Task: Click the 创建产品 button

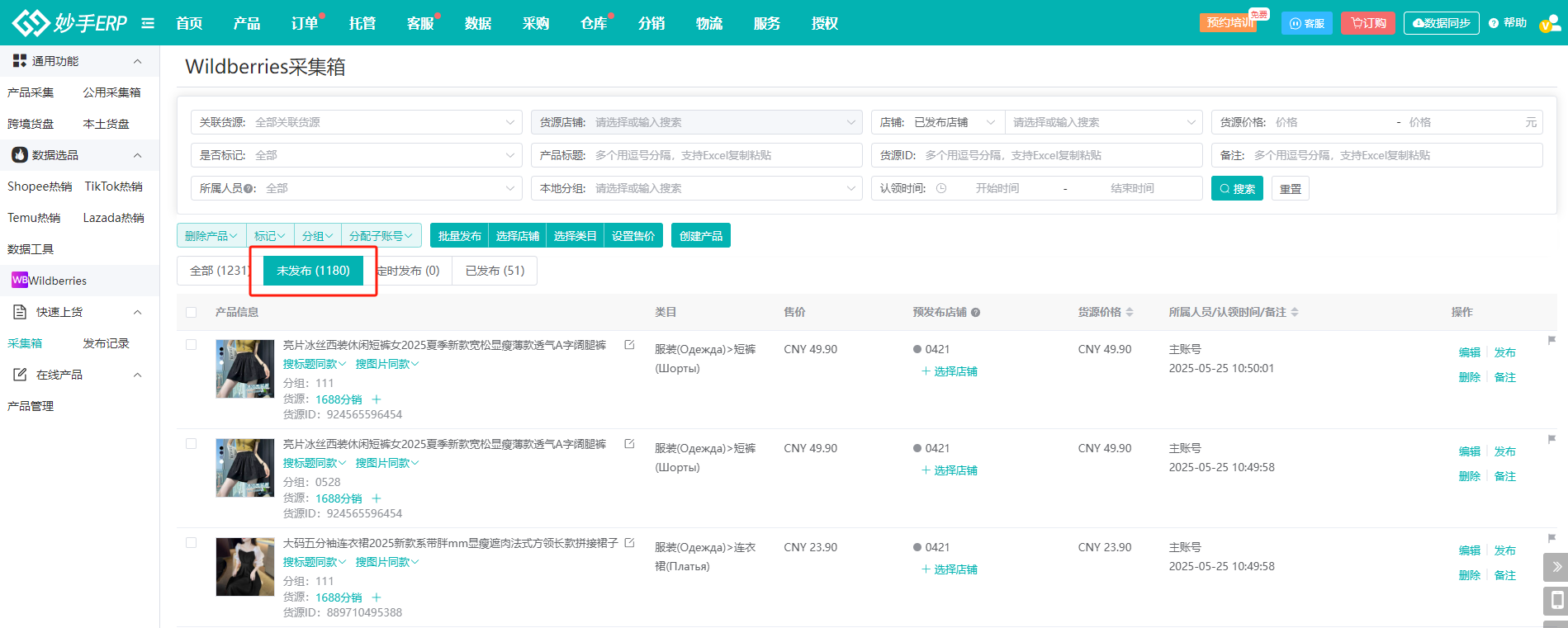Action: 700,236
